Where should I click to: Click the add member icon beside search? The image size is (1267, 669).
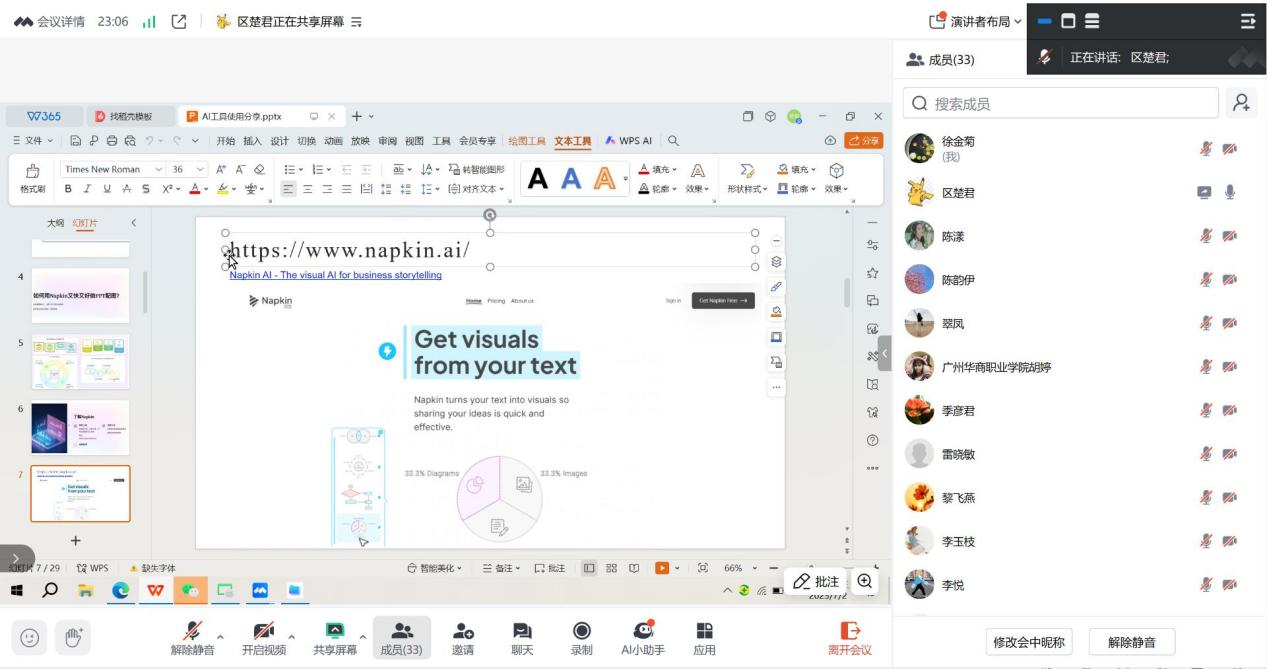pyautogui.click(x=1241, y=103)
